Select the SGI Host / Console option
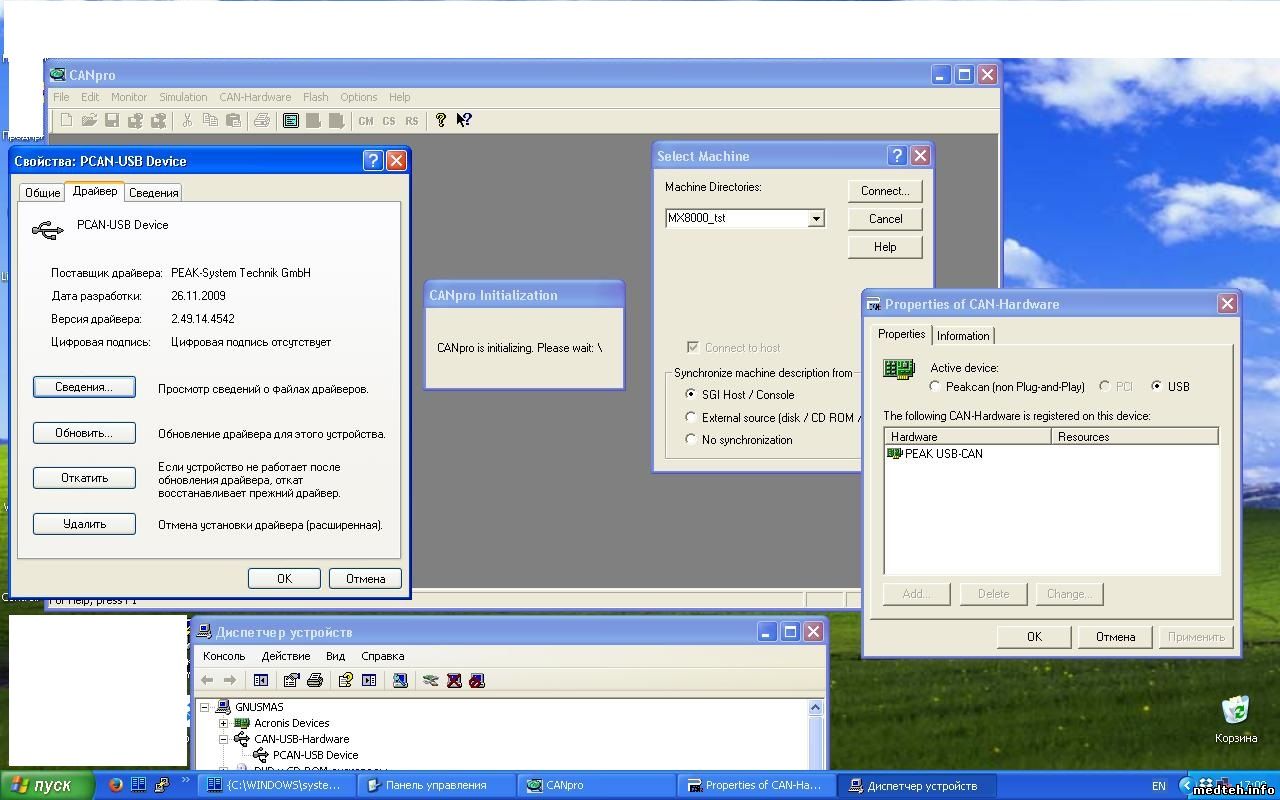The height and width of the screenshot is (800, 1280). tap(690, 394)
